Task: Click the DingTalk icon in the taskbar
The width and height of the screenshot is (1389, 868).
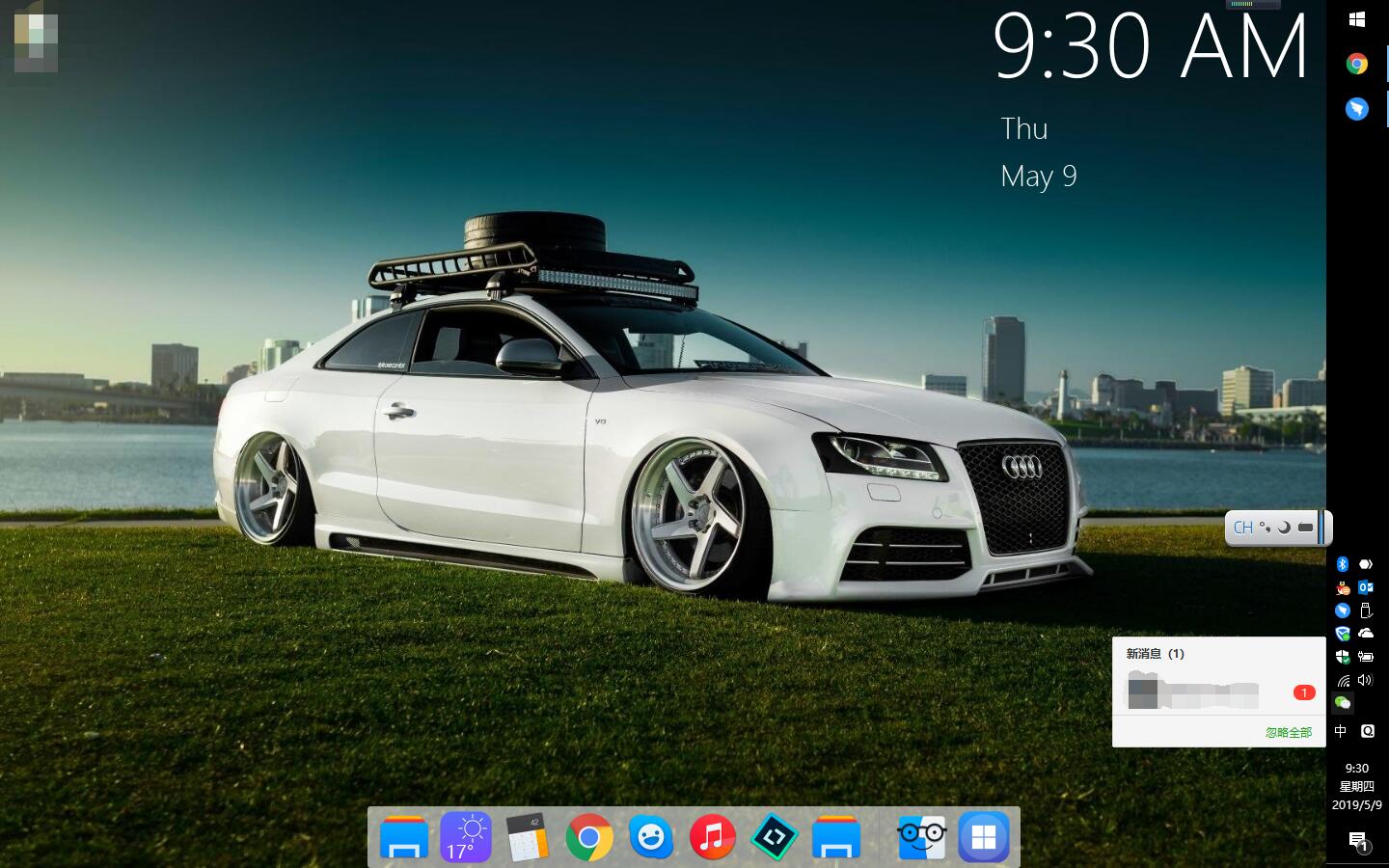Action: (x=1357, y=109)
